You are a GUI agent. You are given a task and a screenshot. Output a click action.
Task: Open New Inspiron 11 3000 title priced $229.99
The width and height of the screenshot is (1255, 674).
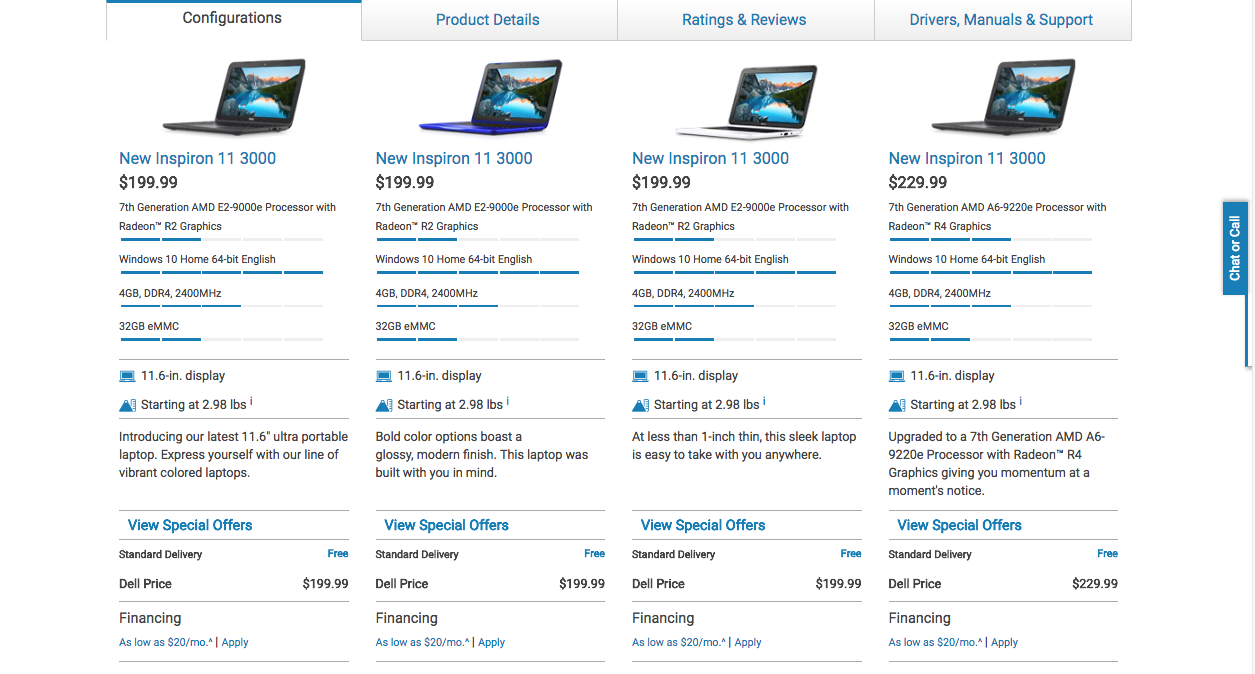pyautogui.click(x=967, y=158)
